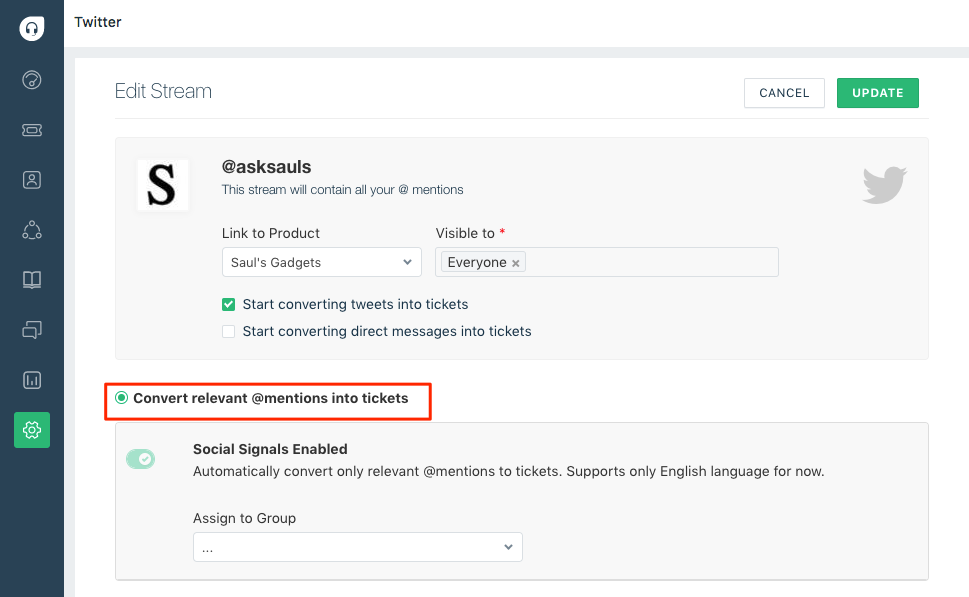
Task: Click the green UPDATE button
Action: 878,93
